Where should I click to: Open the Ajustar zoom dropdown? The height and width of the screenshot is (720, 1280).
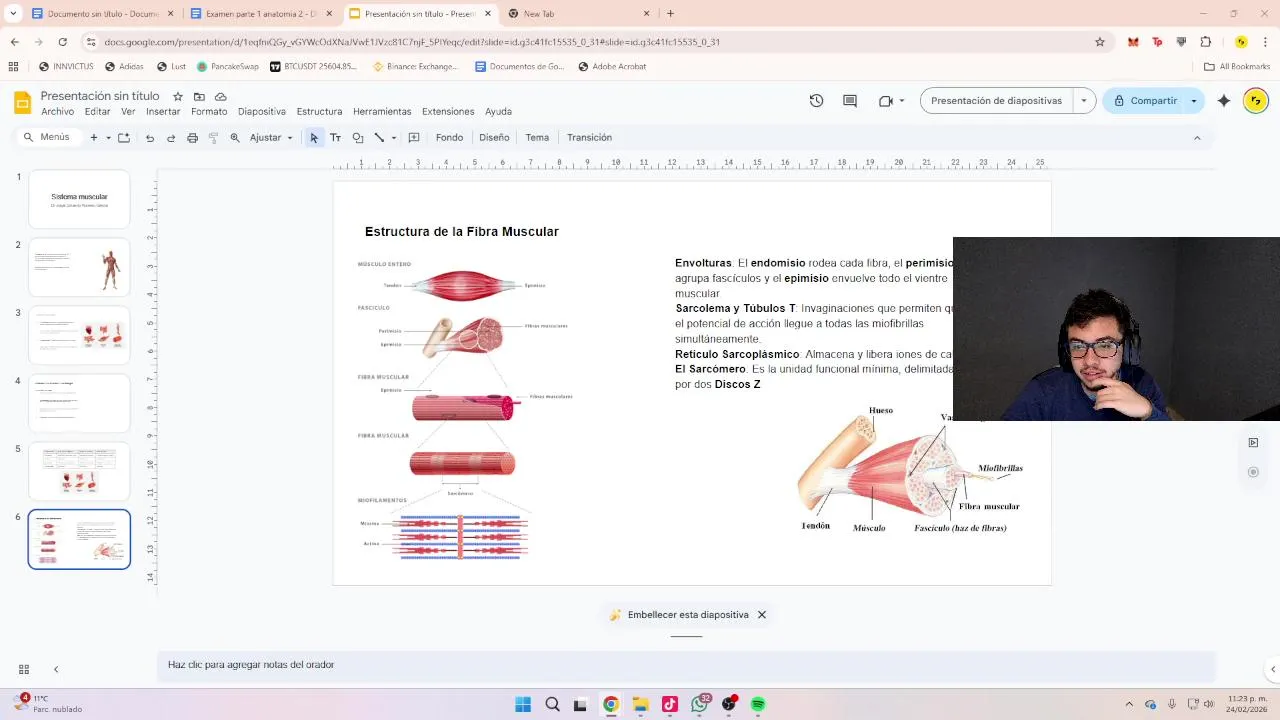(x=271, y=138)
